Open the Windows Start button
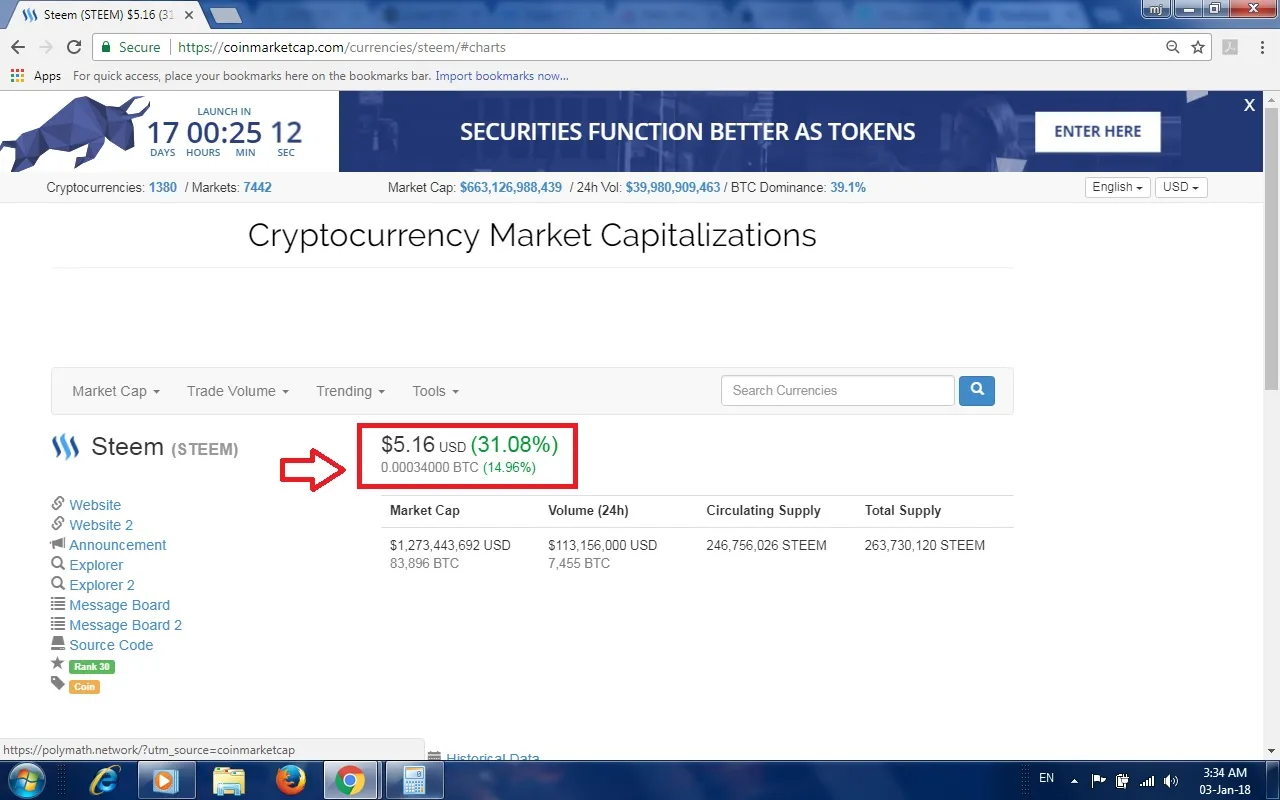Screen dimensions: 1280x800 click(x=26, y=780)
